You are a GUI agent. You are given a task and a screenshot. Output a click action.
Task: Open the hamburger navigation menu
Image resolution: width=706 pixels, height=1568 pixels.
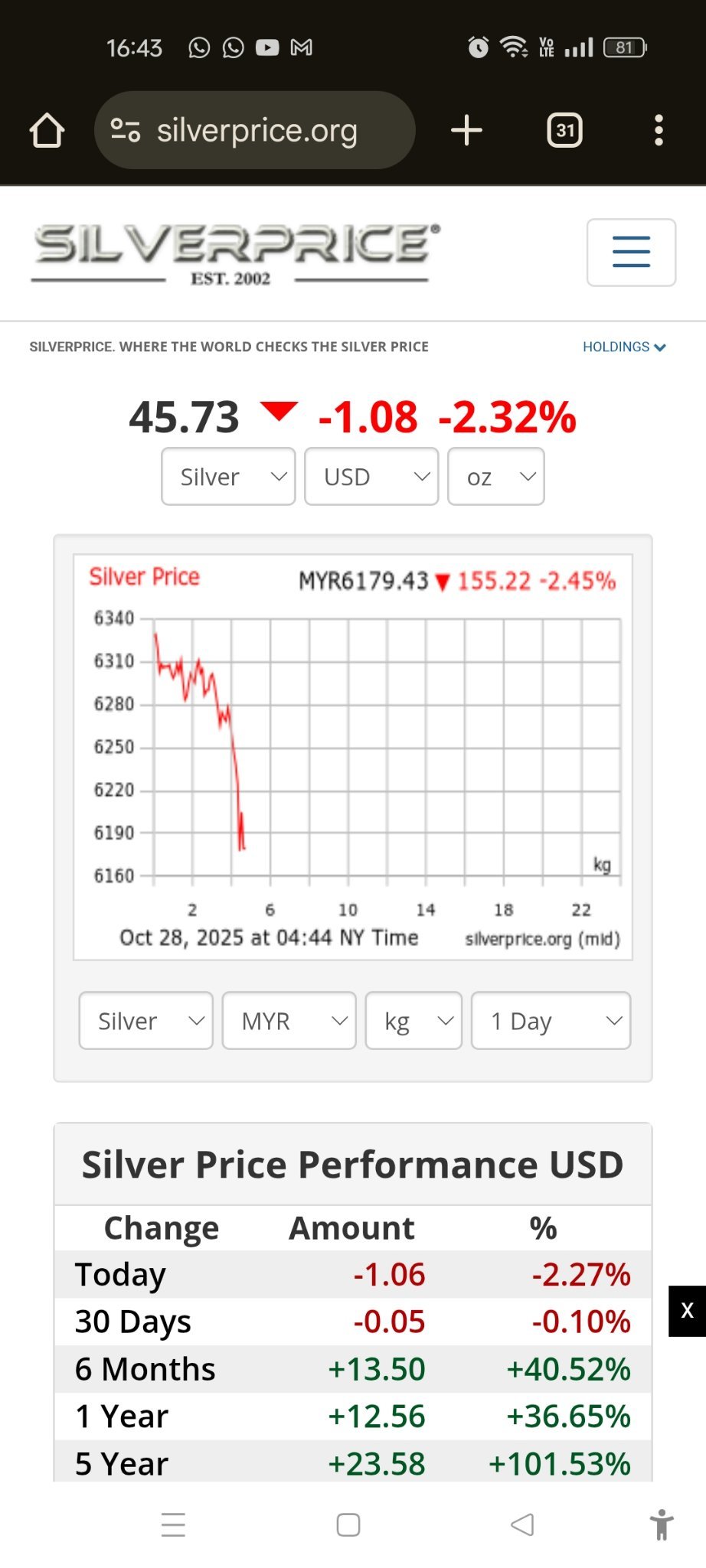click(x=631, y=252)
